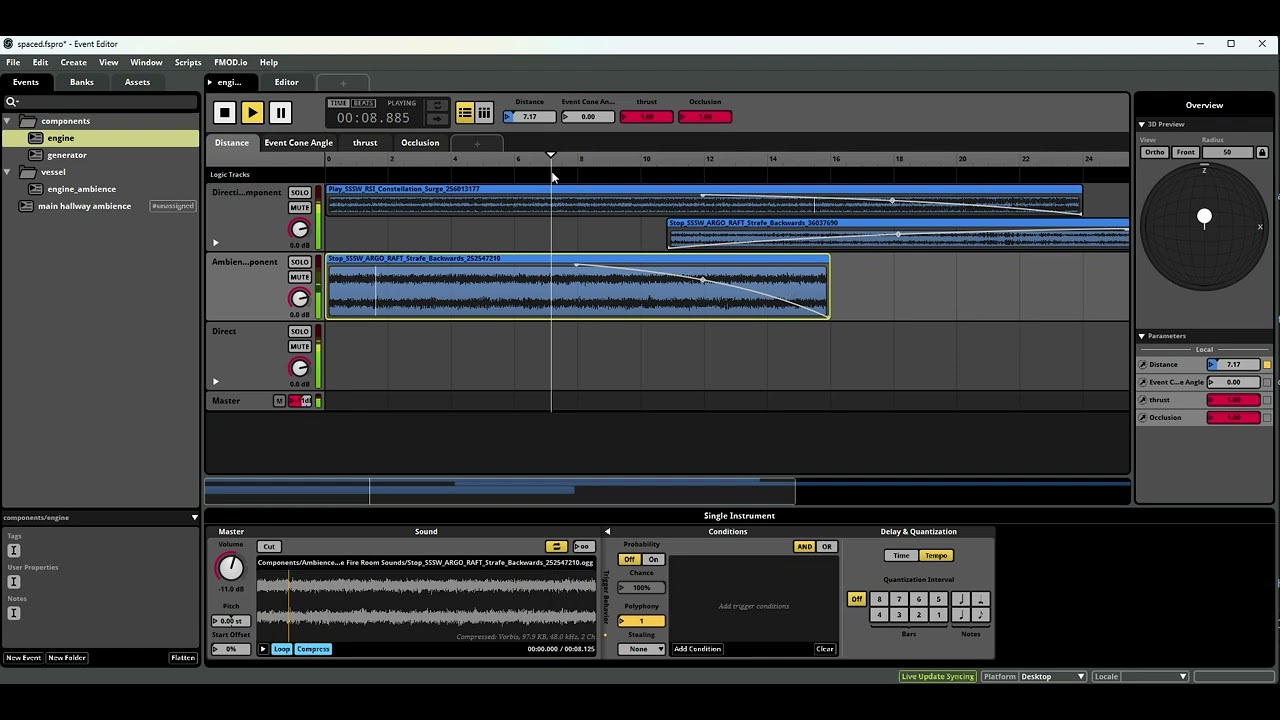Screen dimensions: 1280x720
Task: Select the Occlusion parameter sheet tab
Action: click(x=420, y=143)
